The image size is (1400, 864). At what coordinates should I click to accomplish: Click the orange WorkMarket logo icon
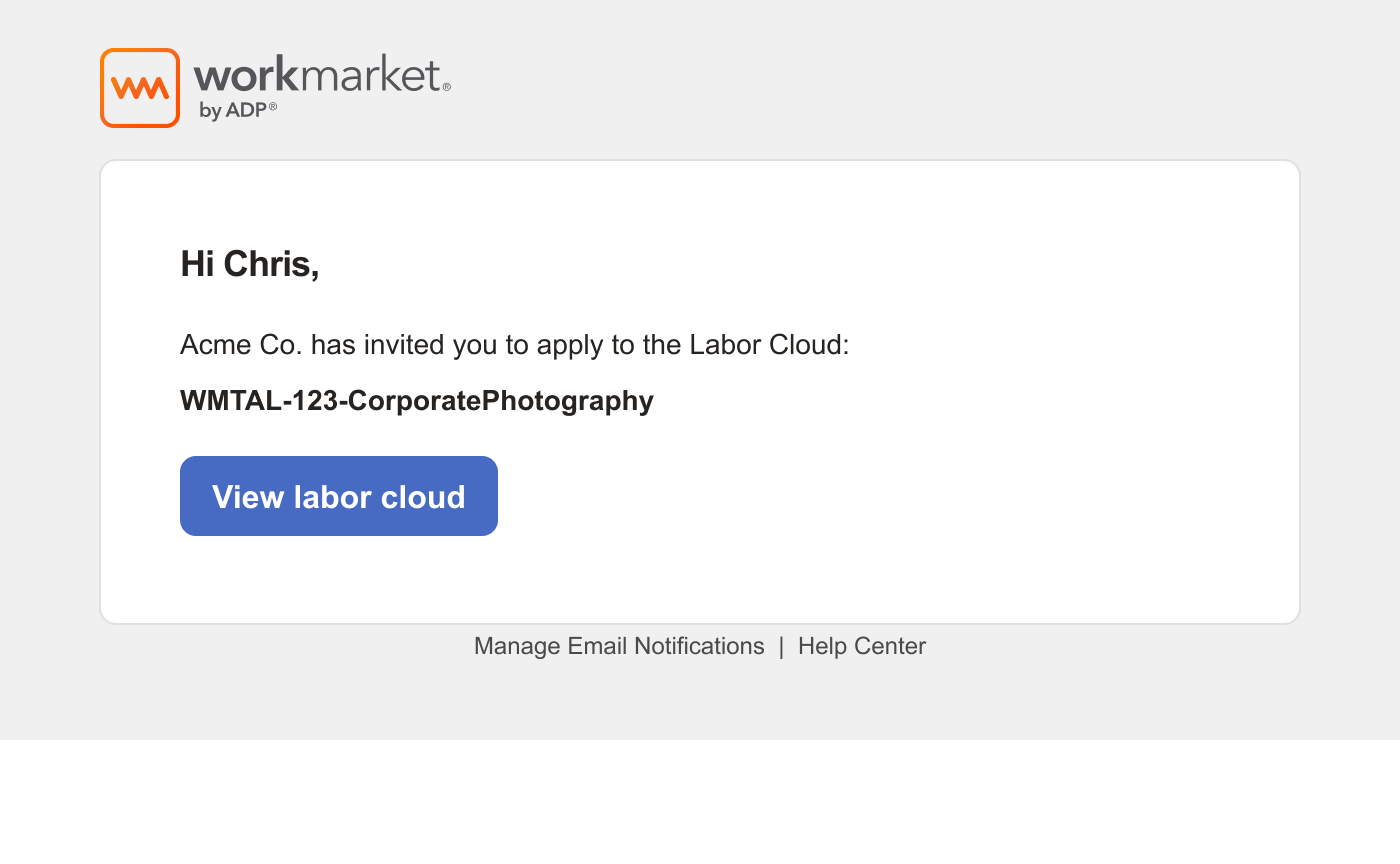(140, 88)
